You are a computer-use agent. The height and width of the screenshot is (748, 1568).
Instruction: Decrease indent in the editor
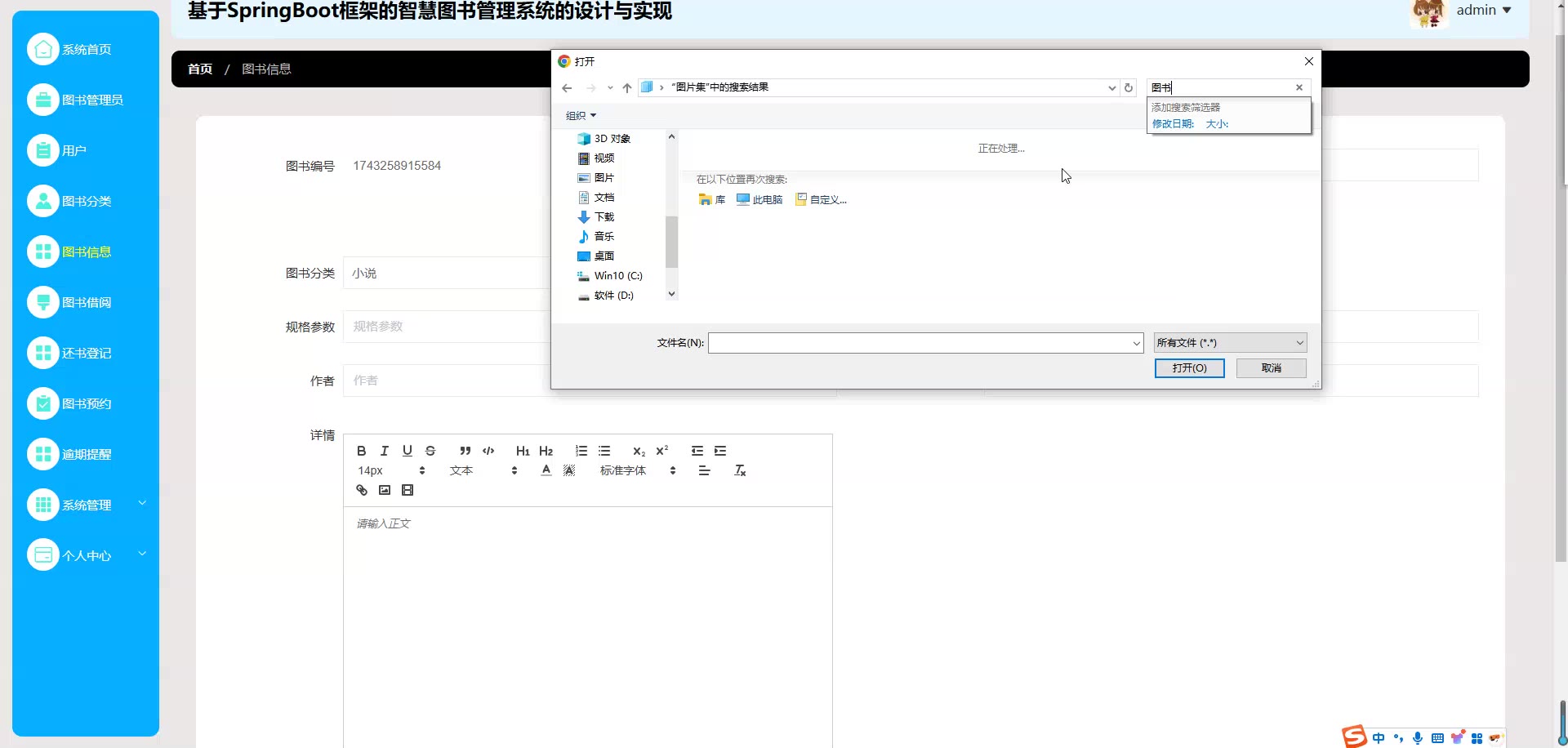click(x=697, y=451)
